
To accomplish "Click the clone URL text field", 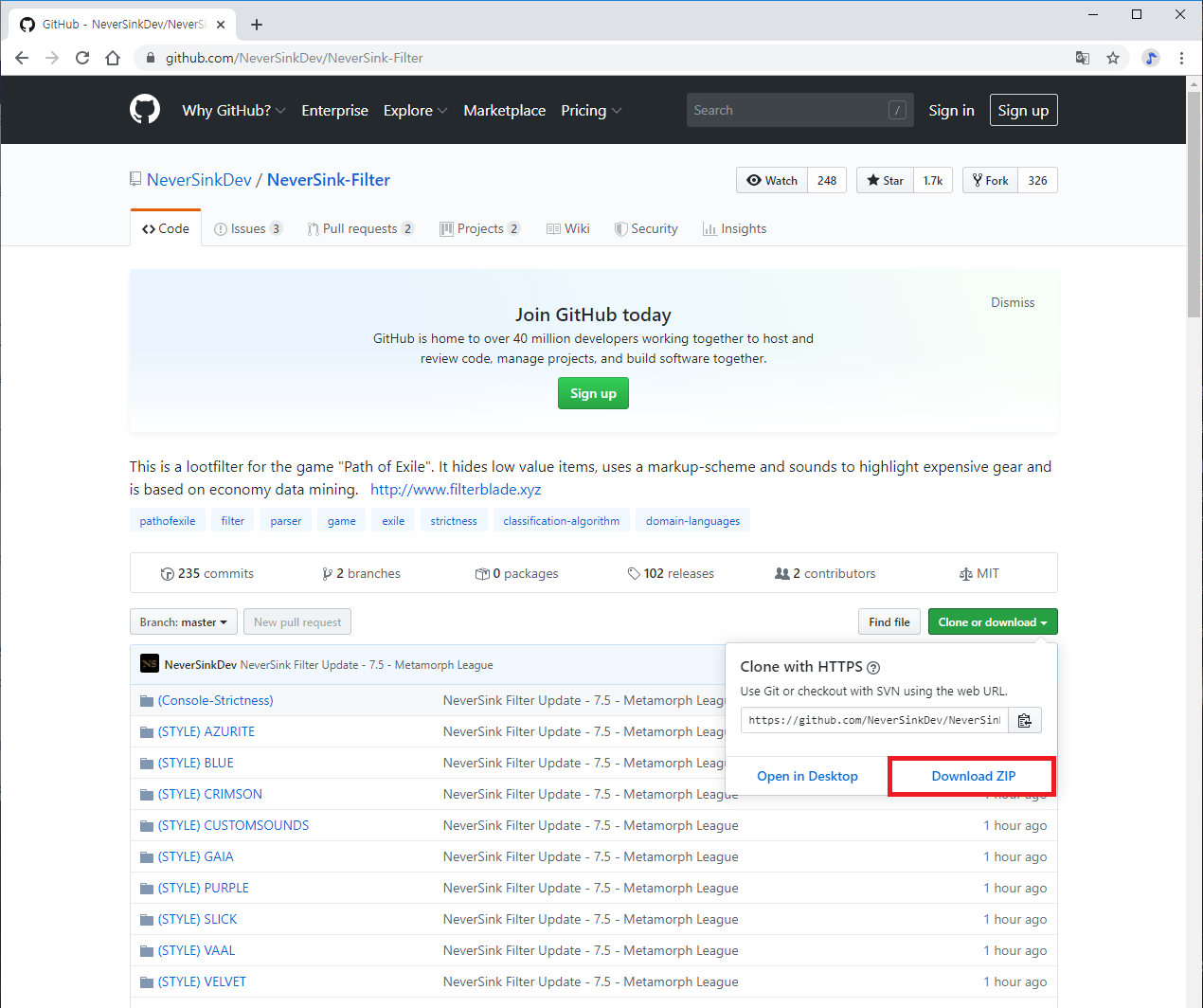I will pyautogui.click(x=874, y=720).
